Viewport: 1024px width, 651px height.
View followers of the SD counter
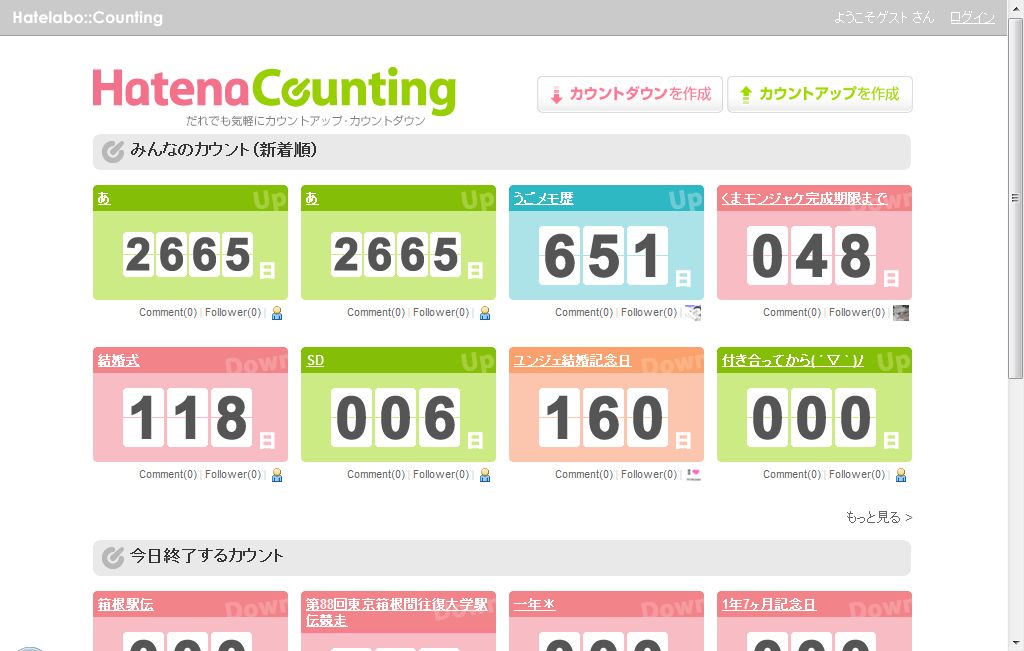click(441, 474)
